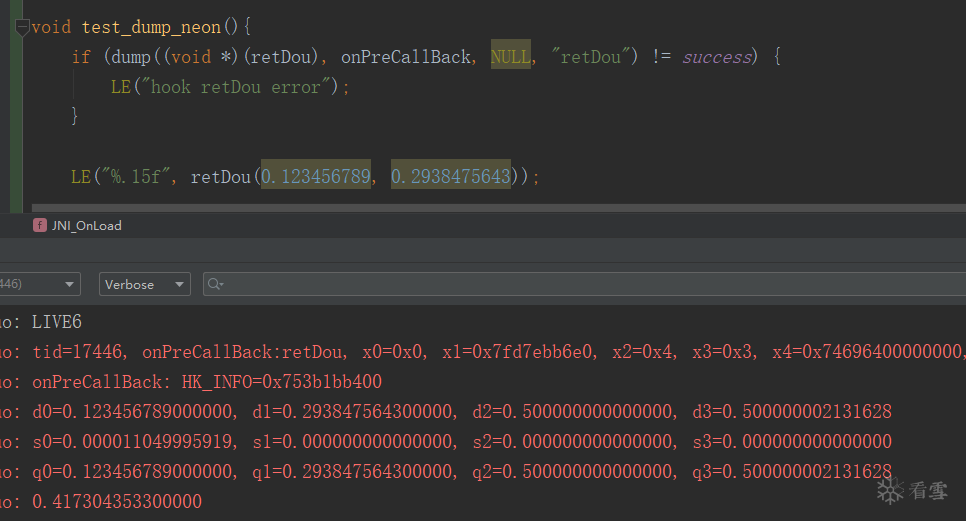Collapse the test_dump_neon function fold marker
The width and height of the screenshot is (966, 521).
click(x=22, y=28)
